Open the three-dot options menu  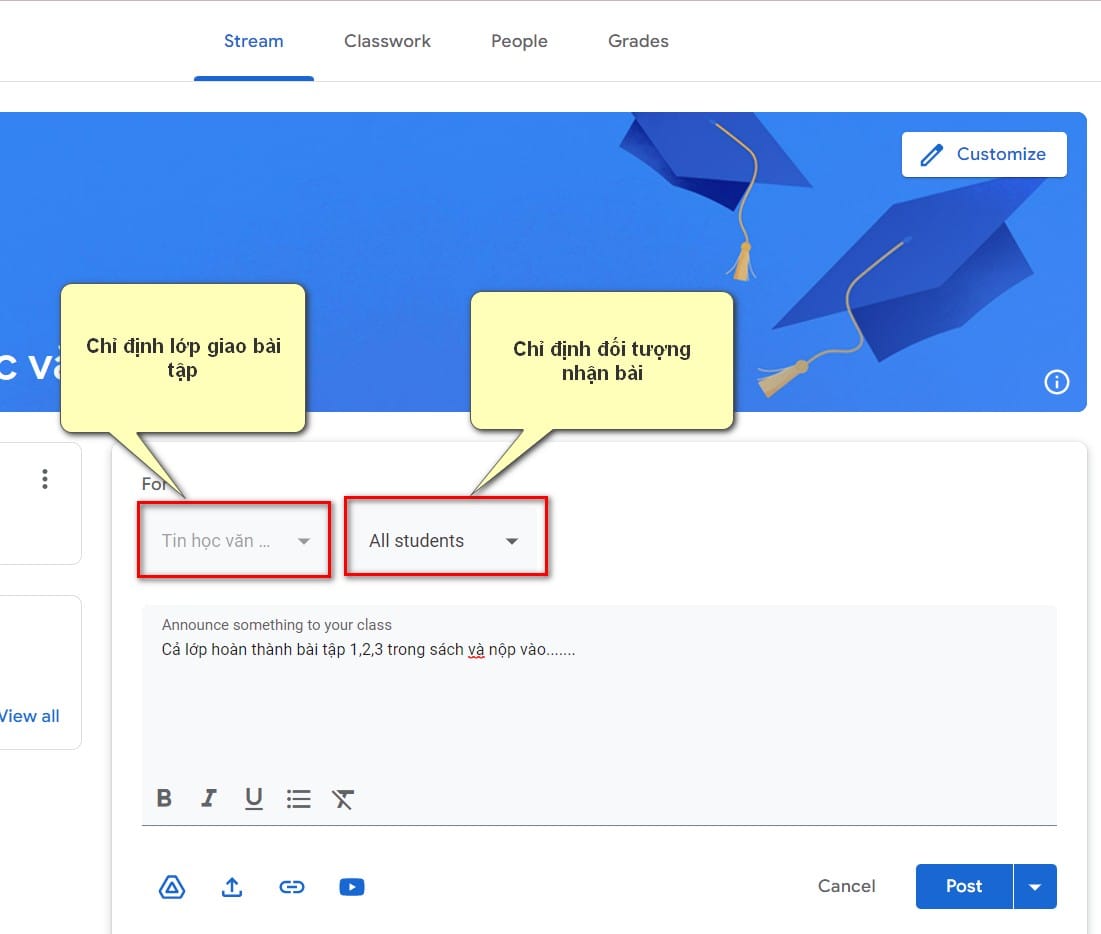(45, 479)
